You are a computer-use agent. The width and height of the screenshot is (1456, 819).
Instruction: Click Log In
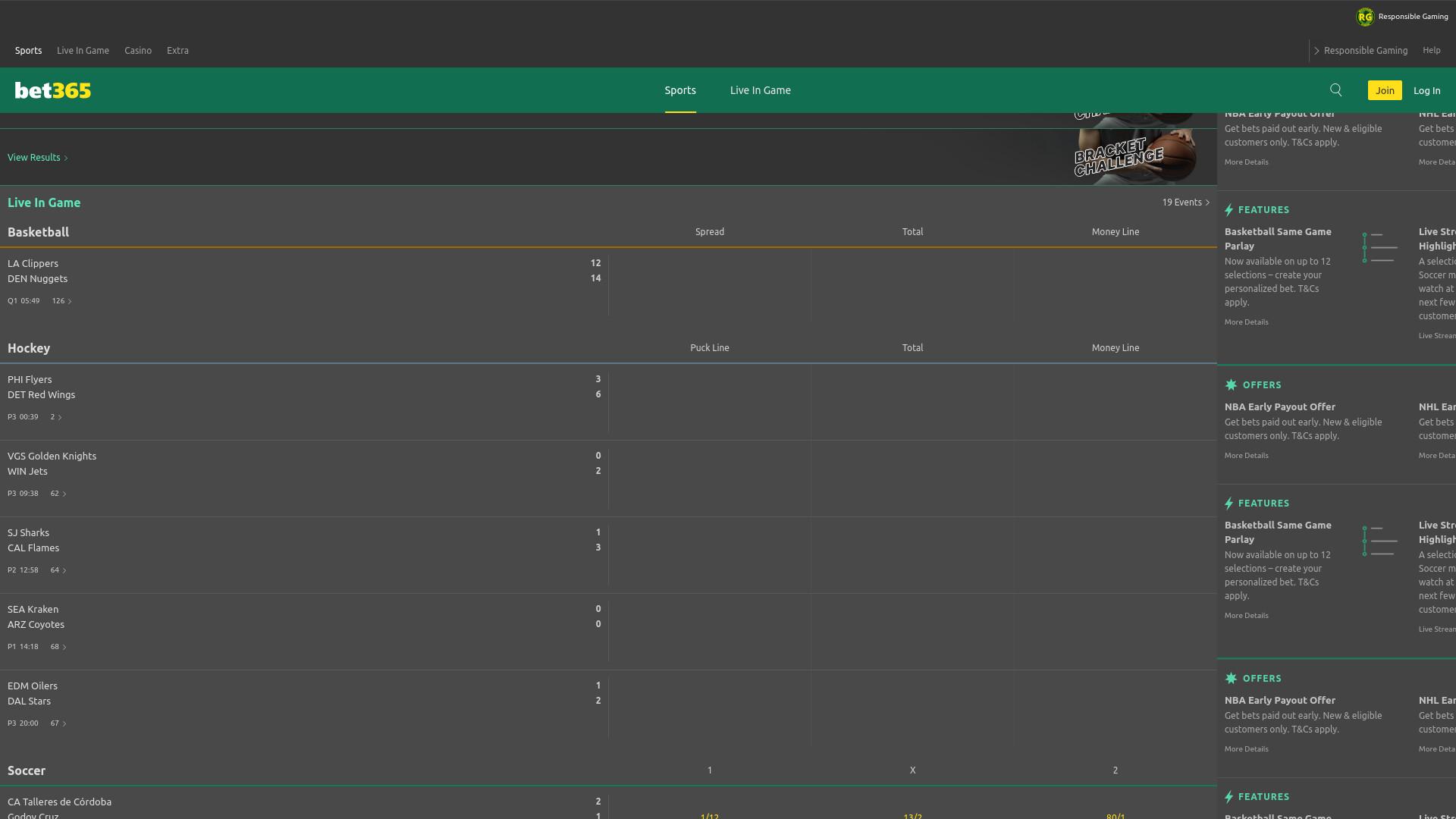pos(1426,90)
